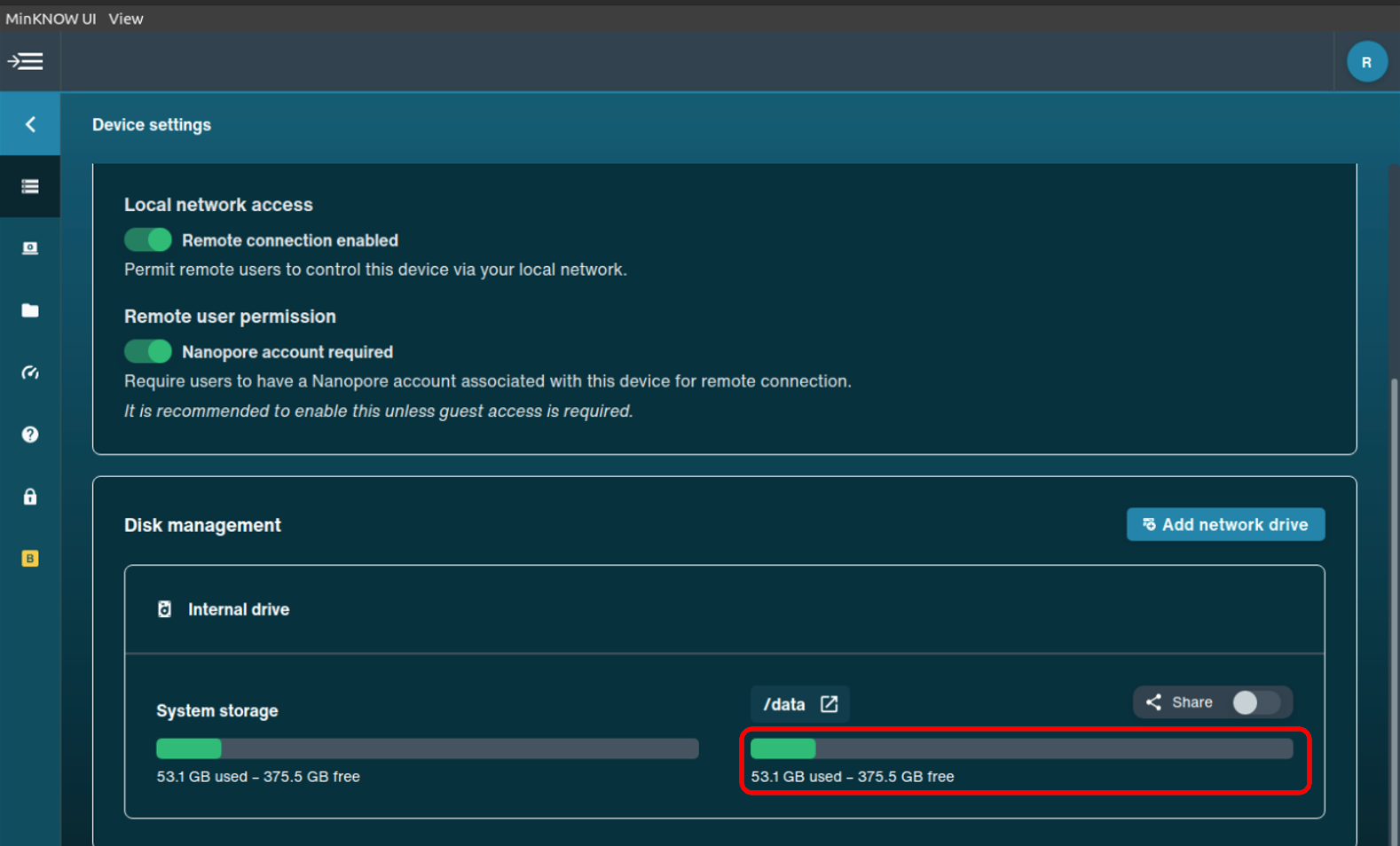The image size is (1400, 846).
Task: Open the View menu
Action: 126,19
